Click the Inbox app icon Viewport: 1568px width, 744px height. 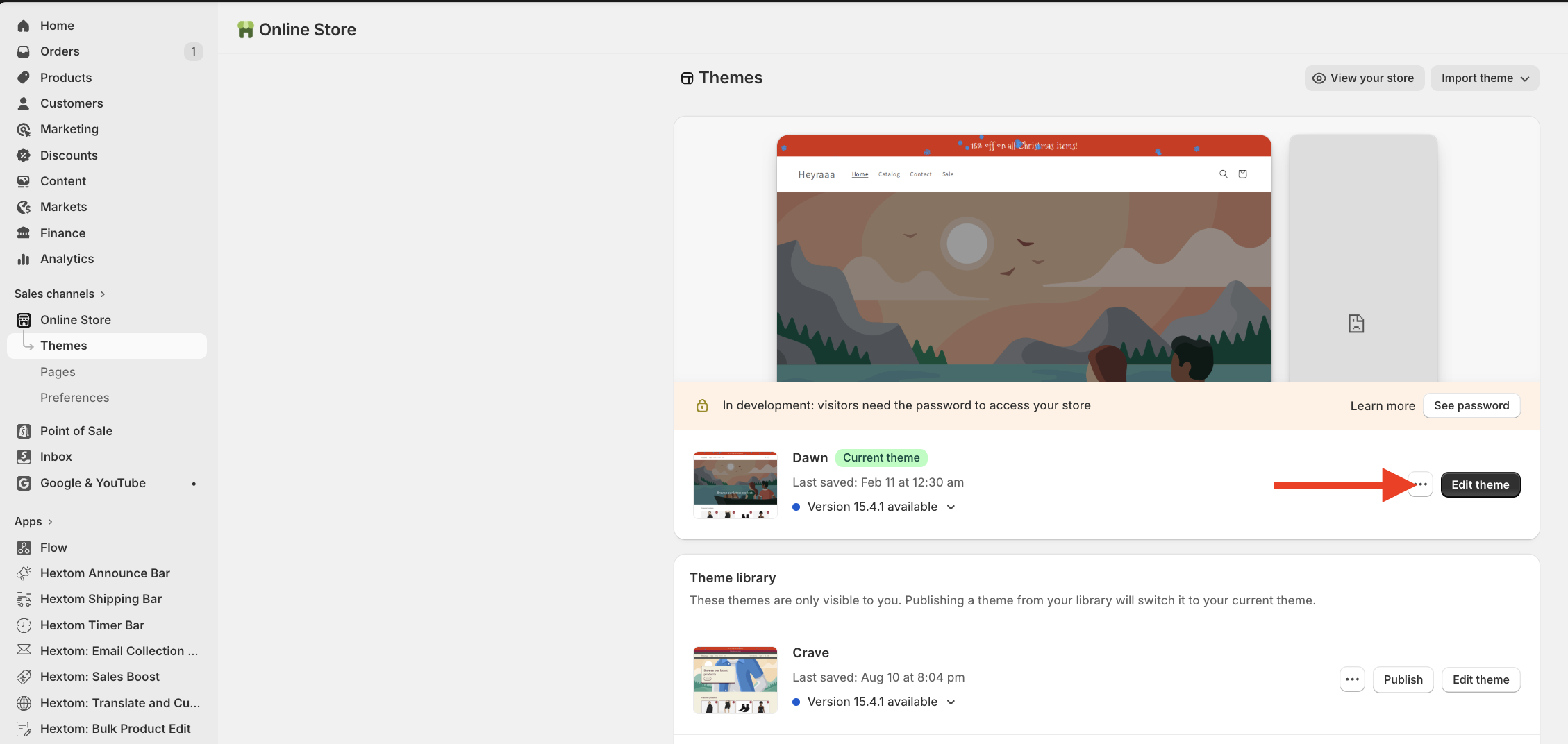point(24,457)
